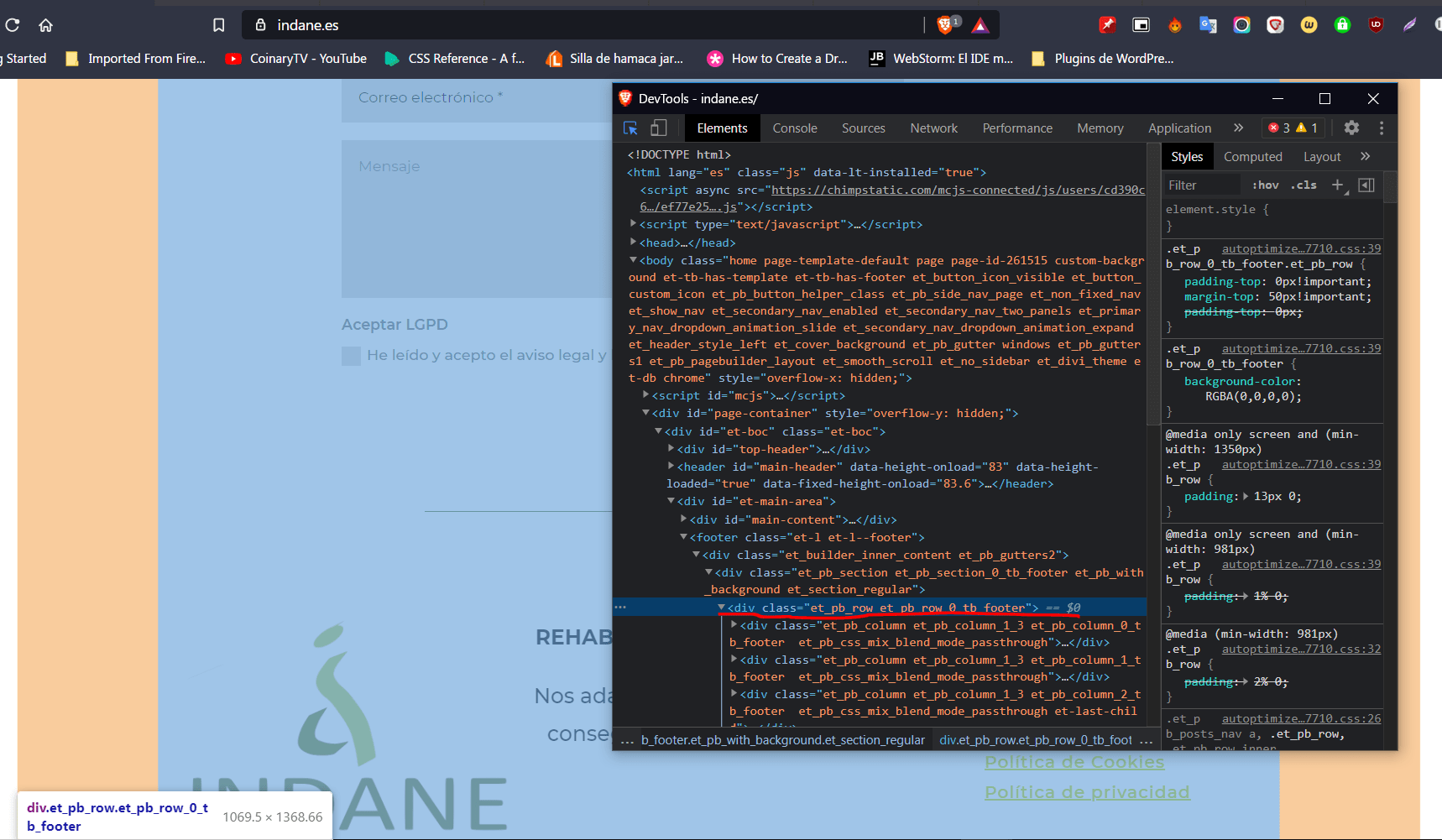The width and height of the screenshot is (1442, 840).
Task: Open Brave Shields lion icon in address bar
Action: click(947, 25)
